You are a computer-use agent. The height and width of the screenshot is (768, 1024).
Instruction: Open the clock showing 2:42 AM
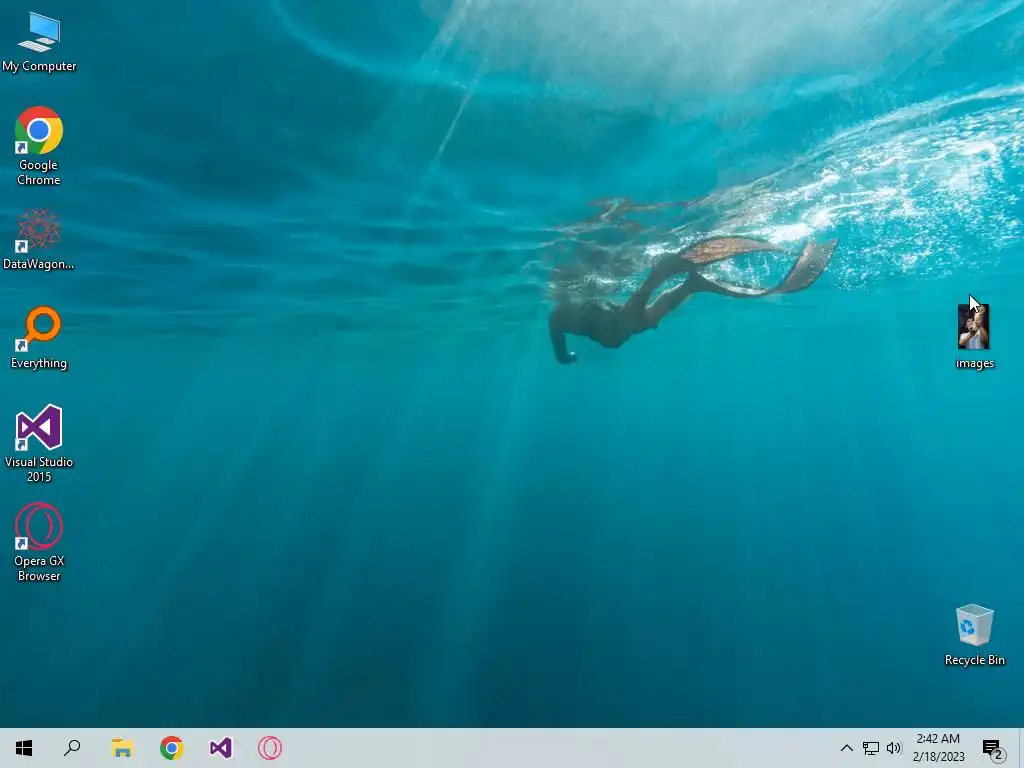coord(938,748)
